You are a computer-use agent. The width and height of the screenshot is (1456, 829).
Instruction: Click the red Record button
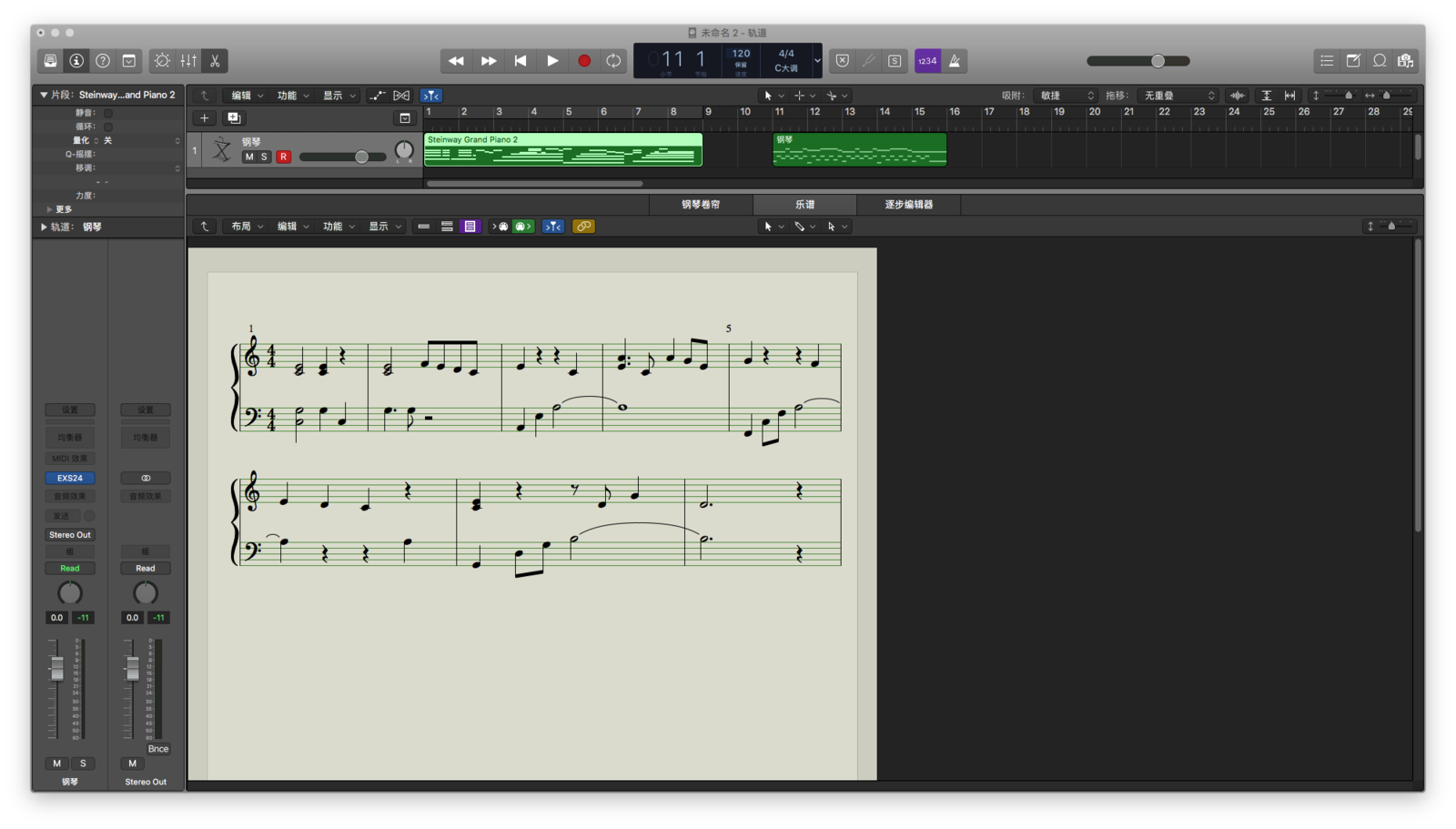(x=584, y=61)
